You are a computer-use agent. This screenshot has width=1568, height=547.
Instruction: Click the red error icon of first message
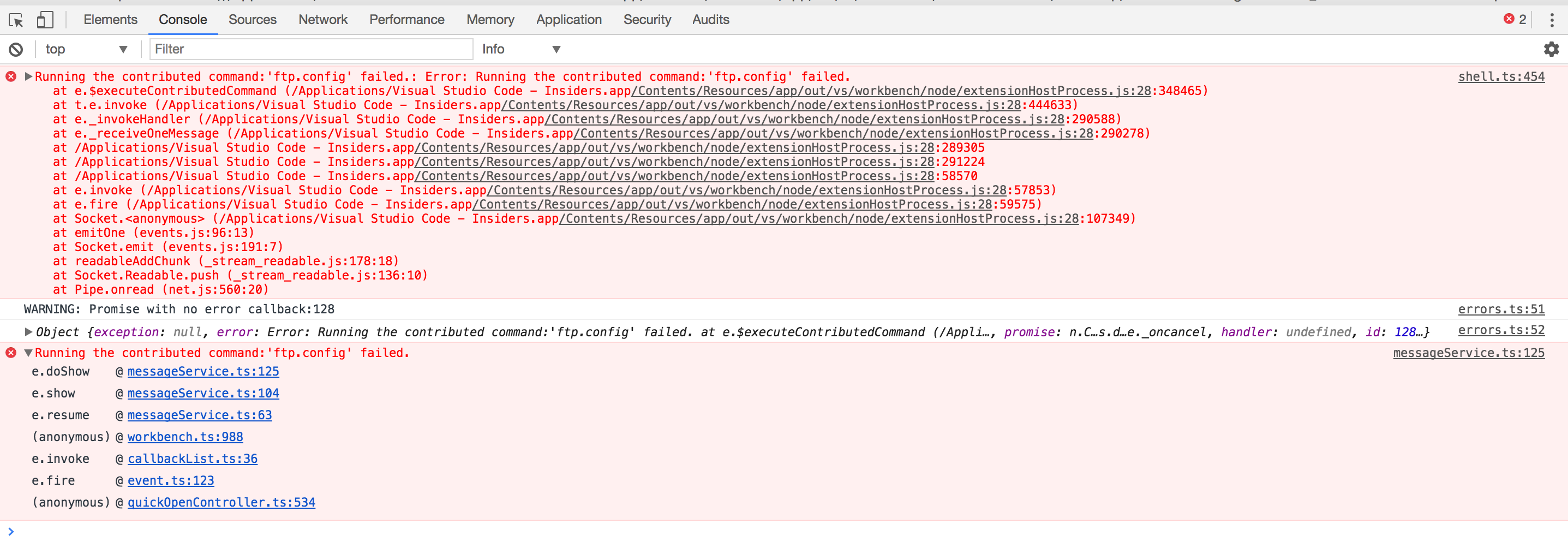(11, 77)
